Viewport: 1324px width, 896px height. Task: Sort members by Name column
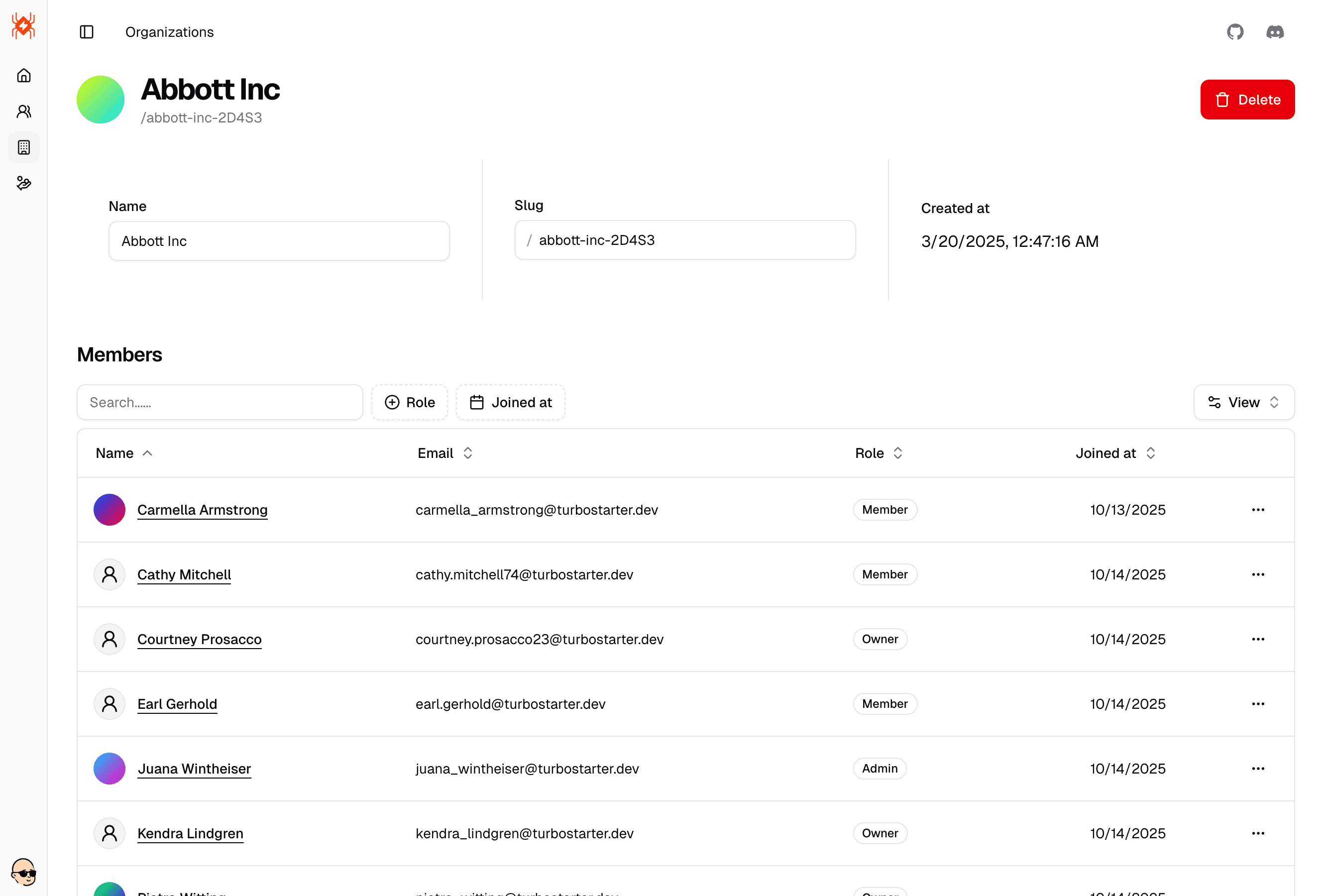pyautogui.click(x=123, y=453)
